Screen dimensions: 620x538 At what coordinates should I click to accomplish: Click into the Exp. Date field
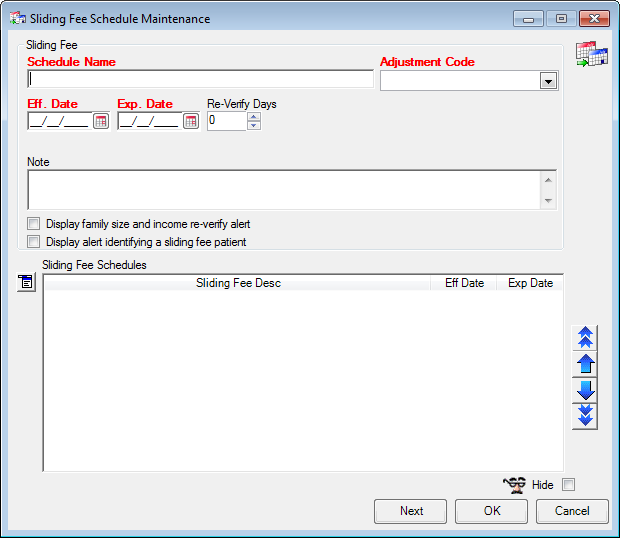150,121
